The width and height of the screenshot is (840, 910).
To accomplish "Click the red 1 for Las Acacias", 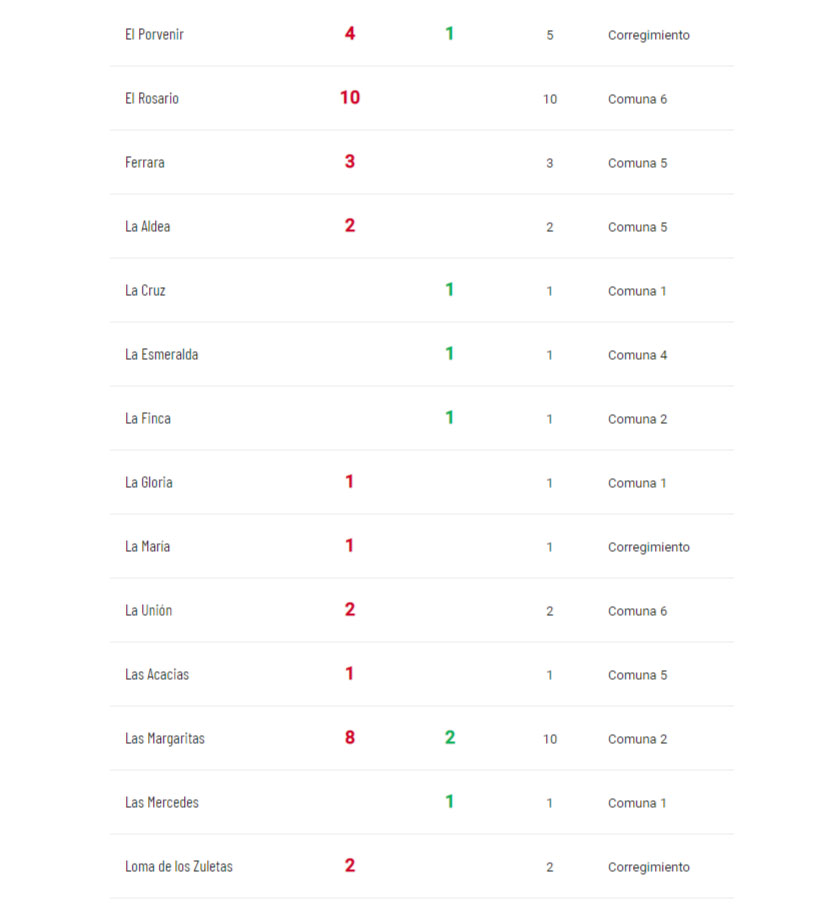I will click(x=349, y=674).
